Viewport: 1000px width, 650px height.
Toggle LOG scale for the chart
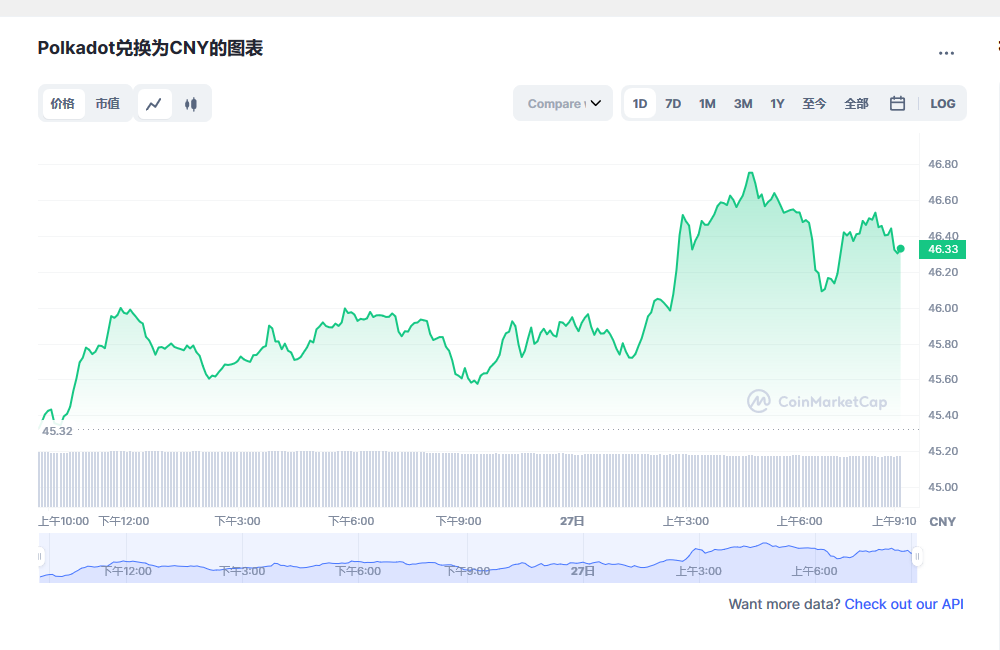coord(943,103)
